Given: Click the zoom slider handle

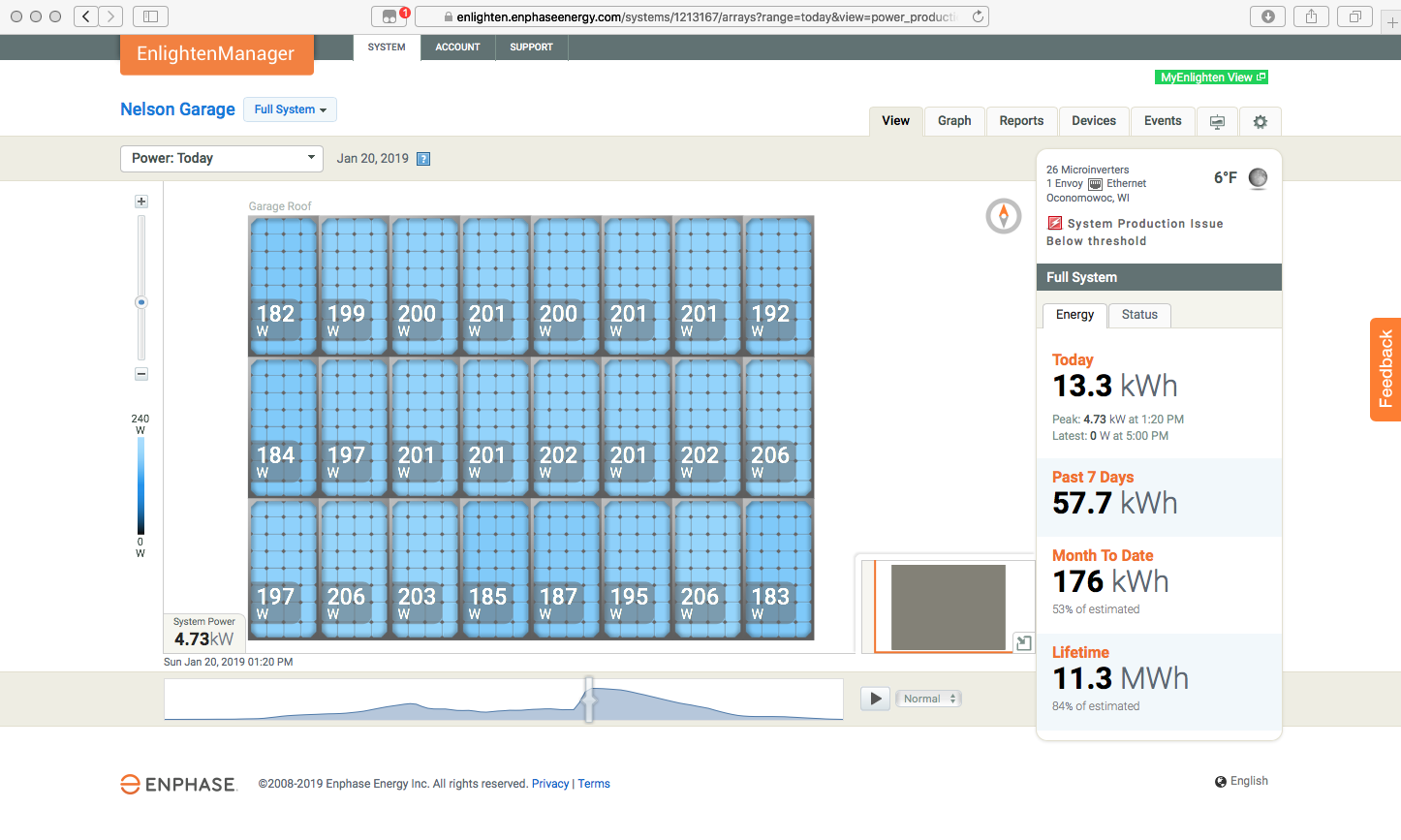Looking at the screenshot, I should click(x=141, y=302).
